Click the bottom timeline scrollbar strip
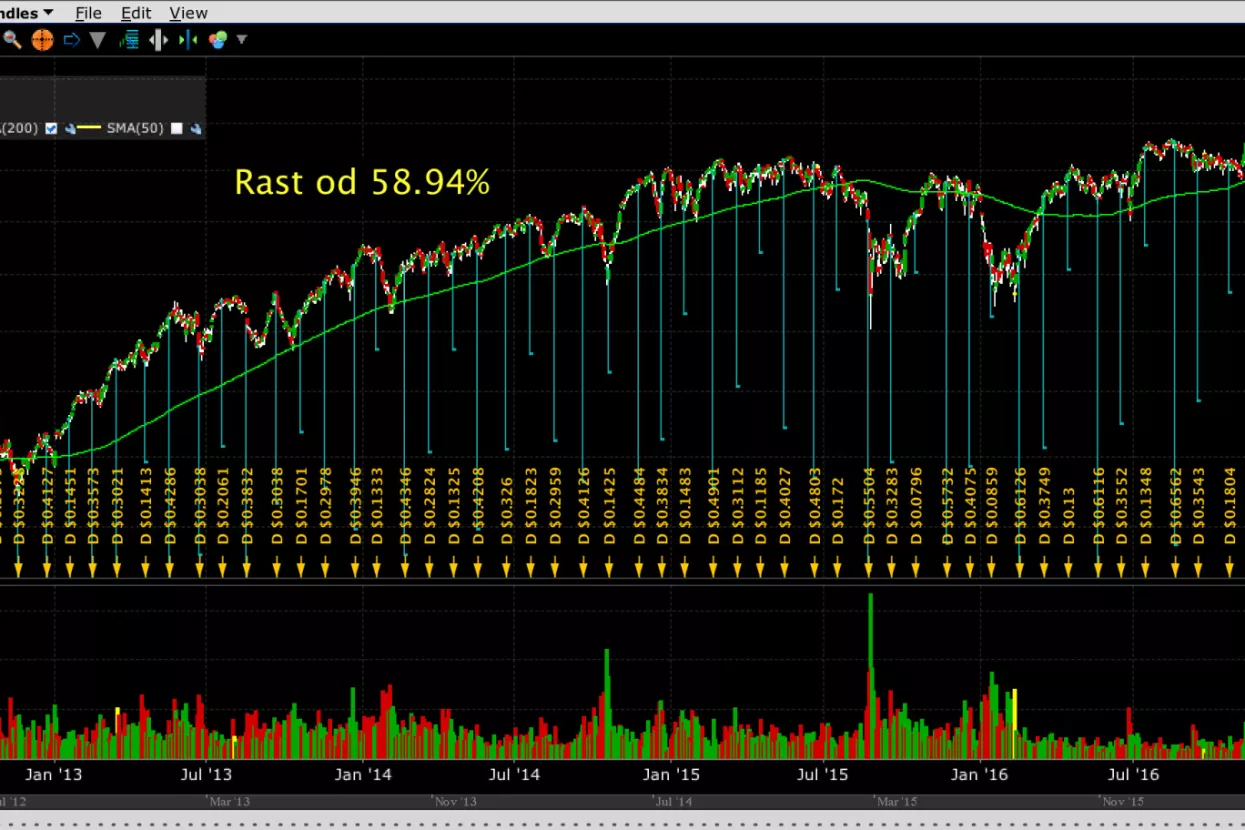This screenshot has height=830, width=1245. coord(620,801)
